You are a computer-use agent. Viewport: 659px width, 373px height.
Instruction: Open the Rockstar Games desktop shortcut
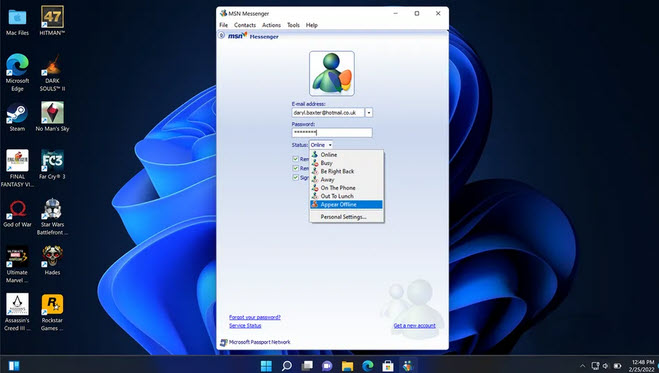(52, 313)
